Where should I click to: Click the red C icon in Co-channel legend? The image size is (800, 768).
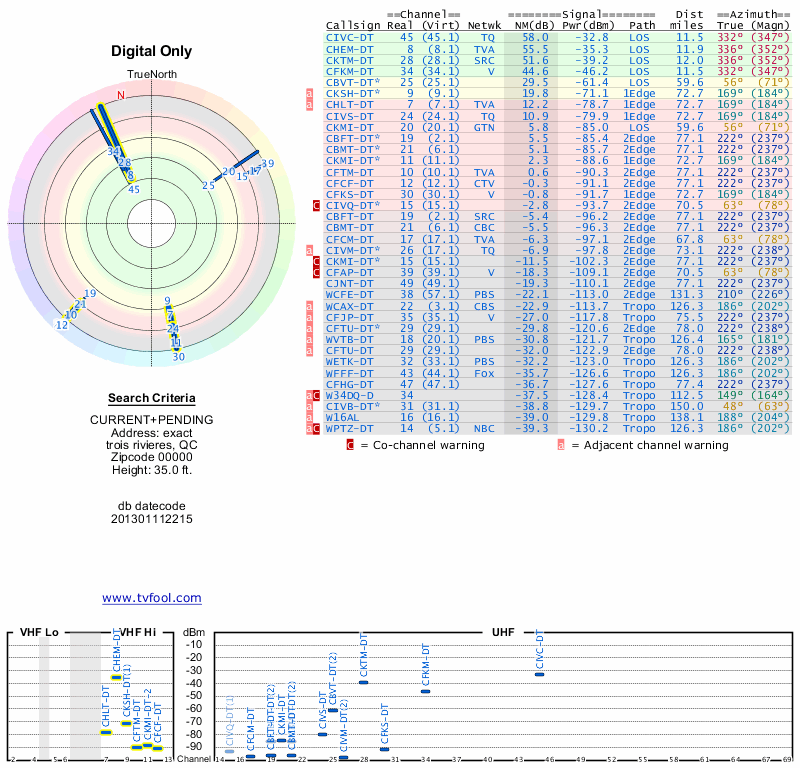[x=350, y=445]
